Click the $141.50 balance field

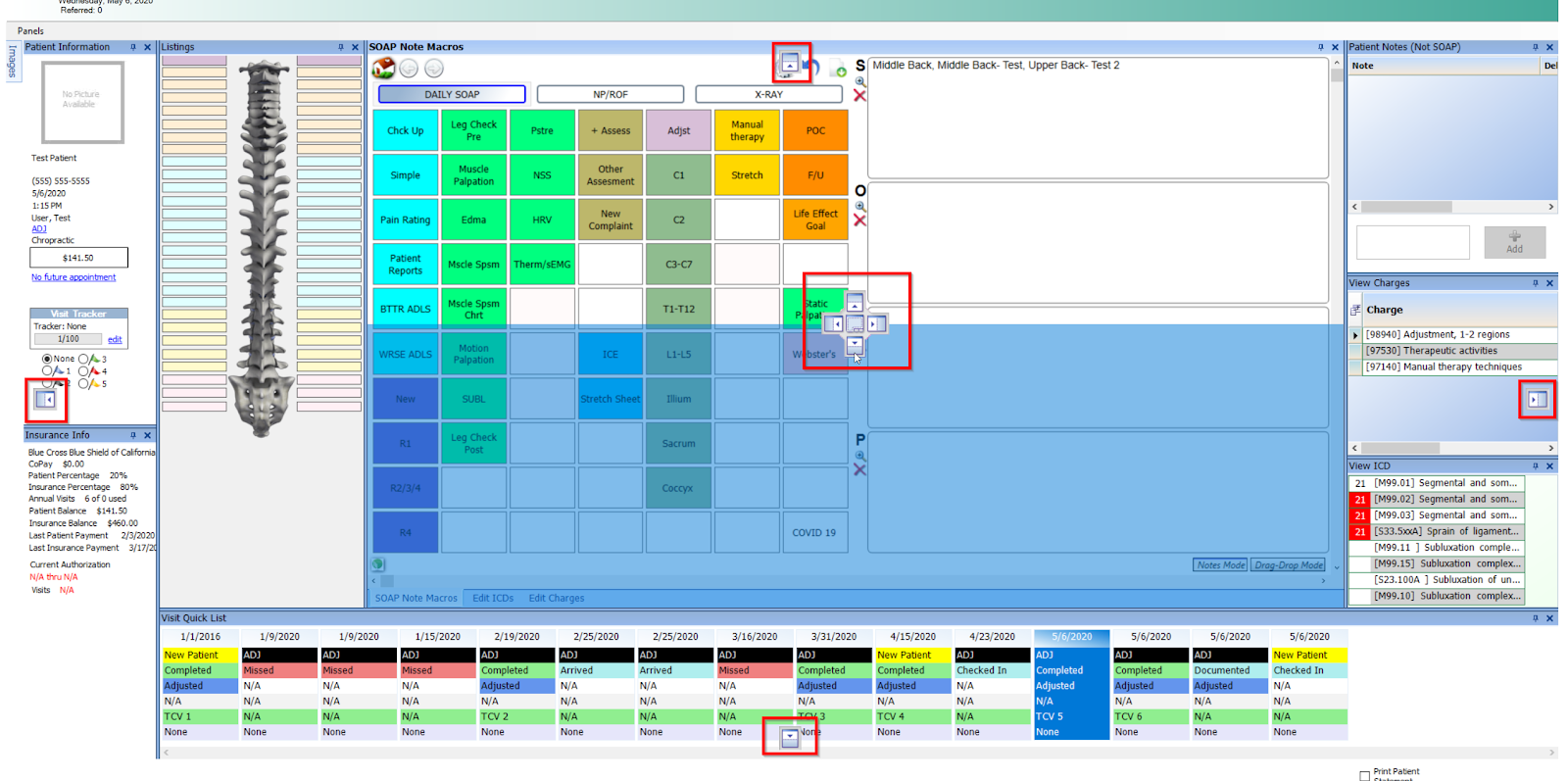point(78,258)
